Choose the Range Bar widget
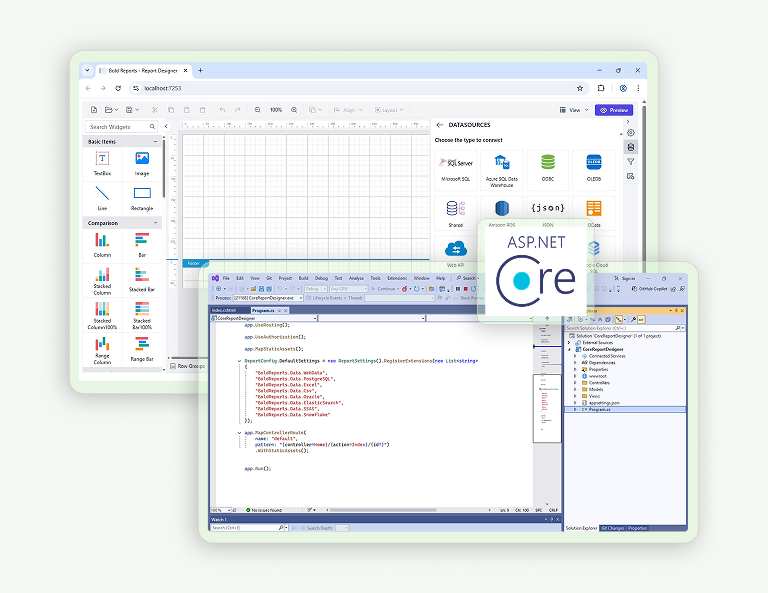The width and height of the screenshot is (768, 593). [x=142, y=350]
